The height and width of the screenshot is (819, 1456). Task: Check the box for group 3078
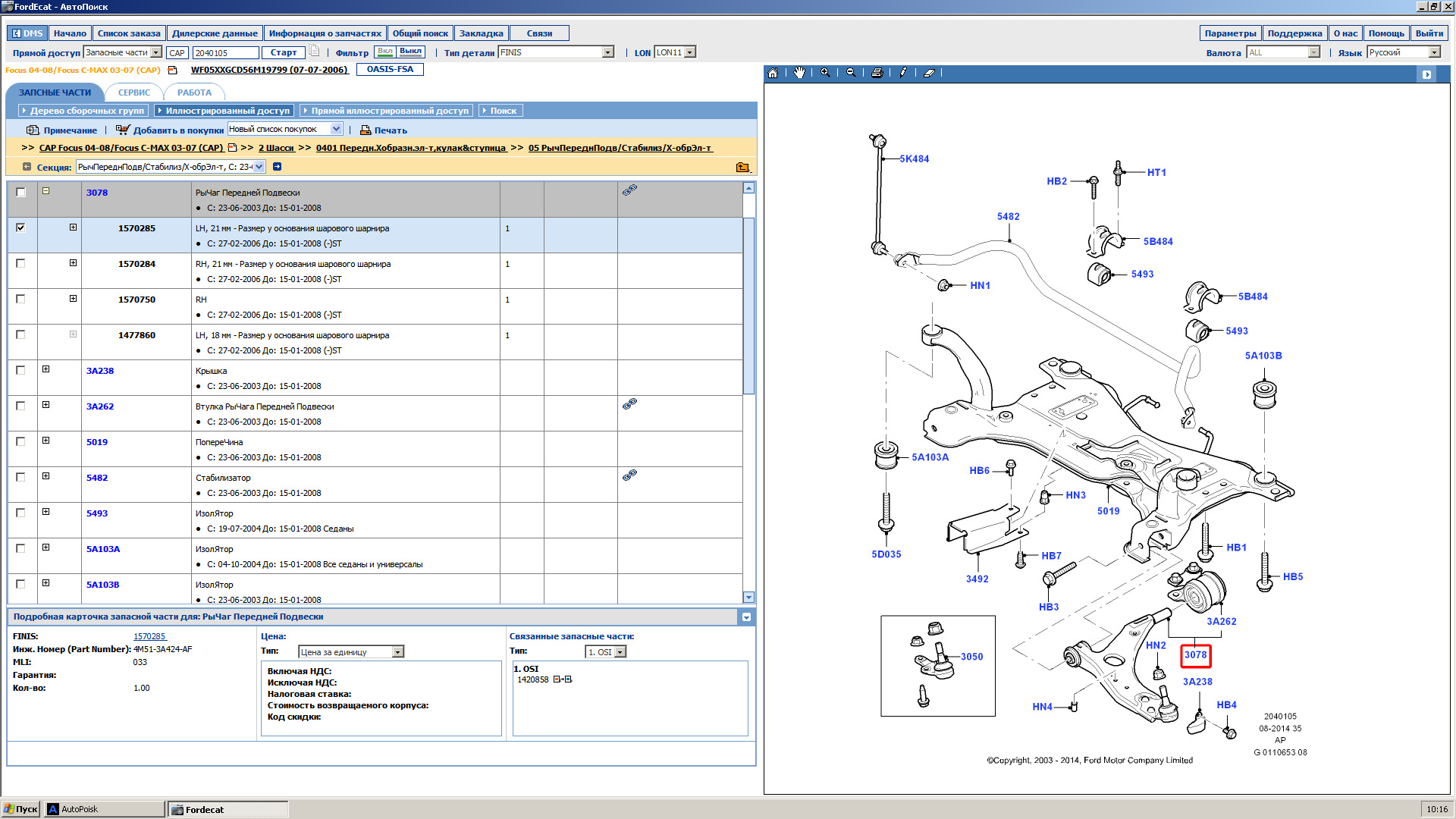pyautogui.click(x=20, y=193)
